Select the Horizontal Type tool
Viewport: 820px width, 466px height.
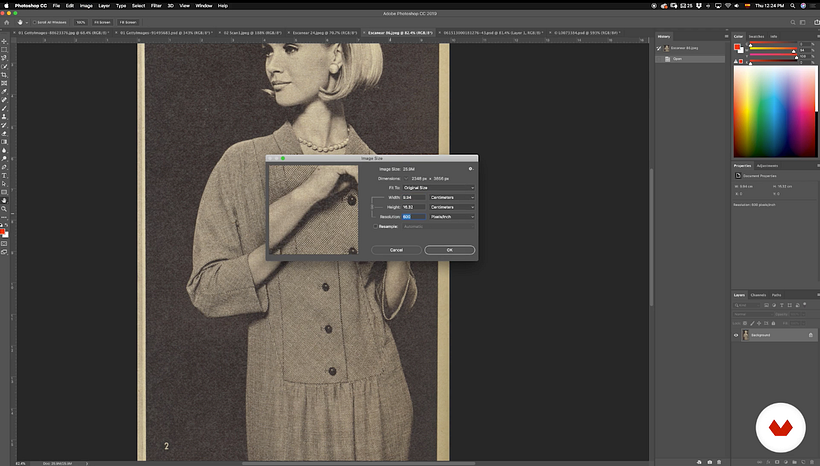[x=4, y=175]
